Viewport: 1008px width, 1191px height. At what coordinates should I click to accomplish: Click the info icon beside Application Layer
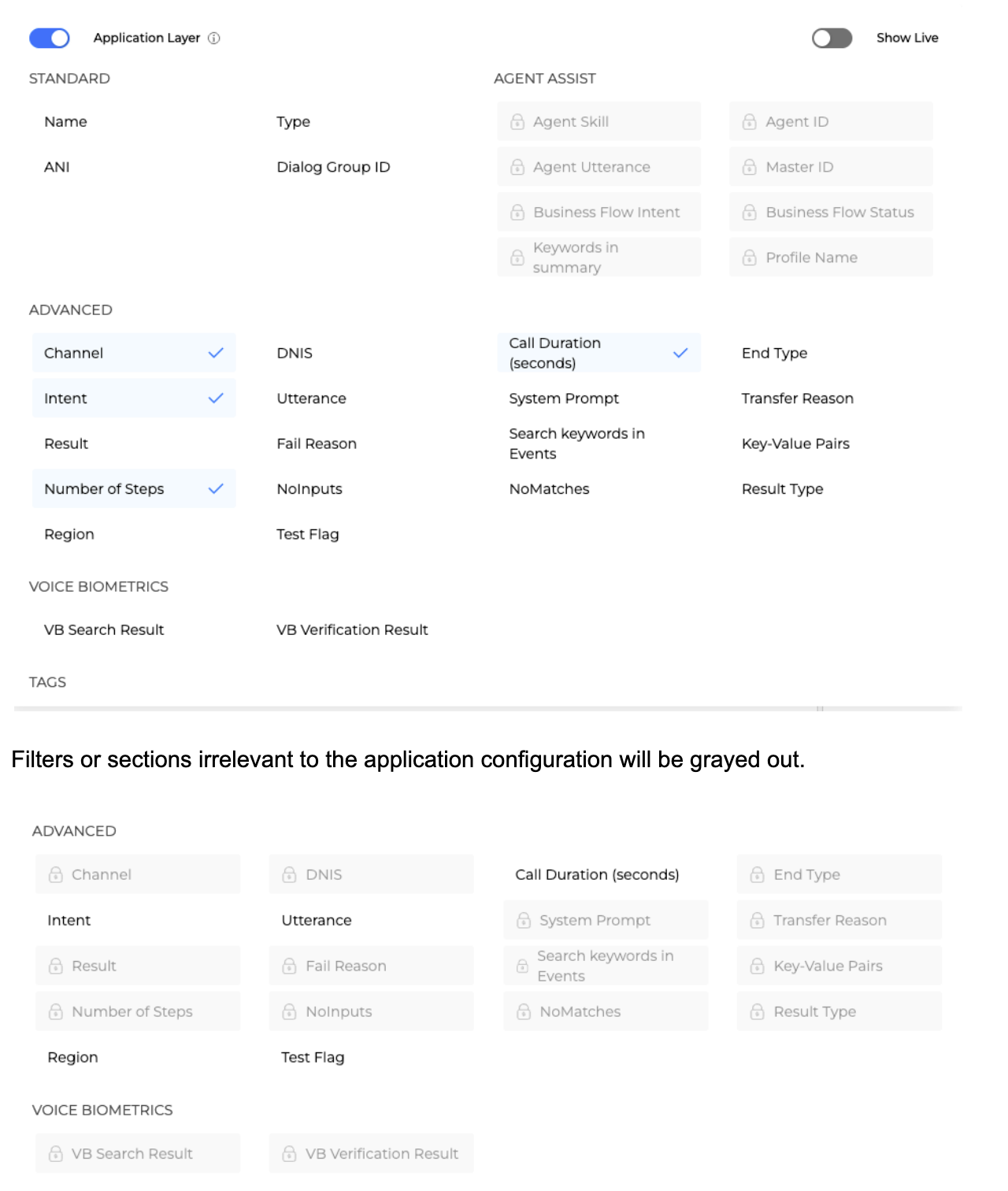pos(214,38)
